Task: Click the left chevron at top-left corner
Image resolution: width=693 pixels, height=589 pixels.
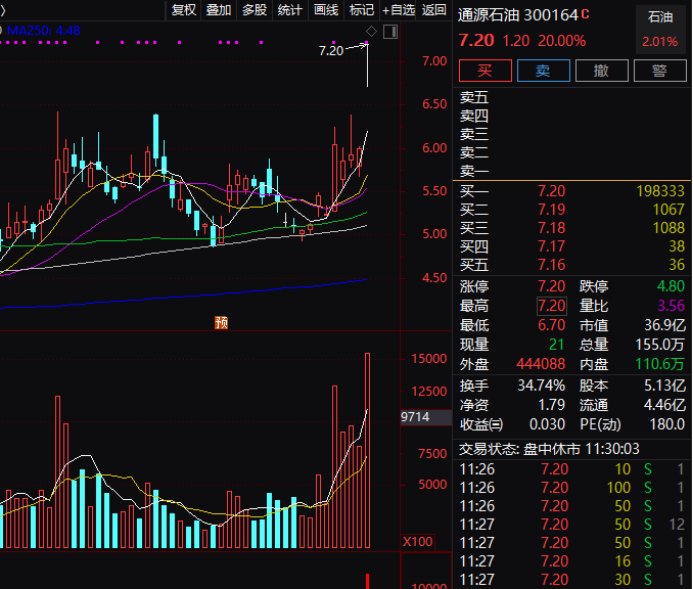Action: (4, 11)
